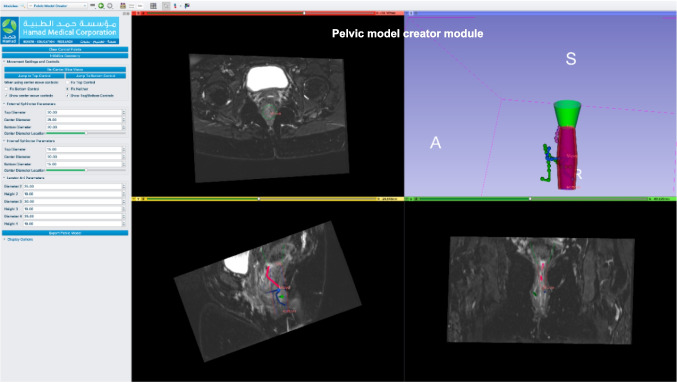The width and height of the screenshot is (677, 383).
Task: Expand the Display Options section
Action: 19,239
